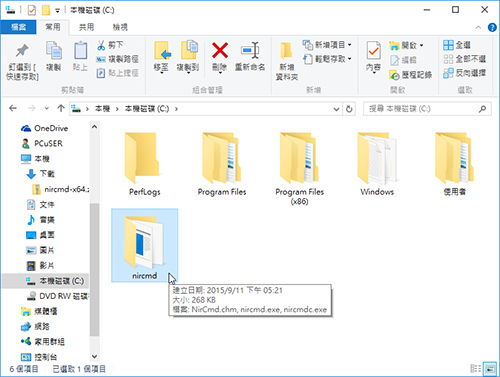500x377 pixels.
Task: Switch to large icons view in status bar
Action: point(489,368)
